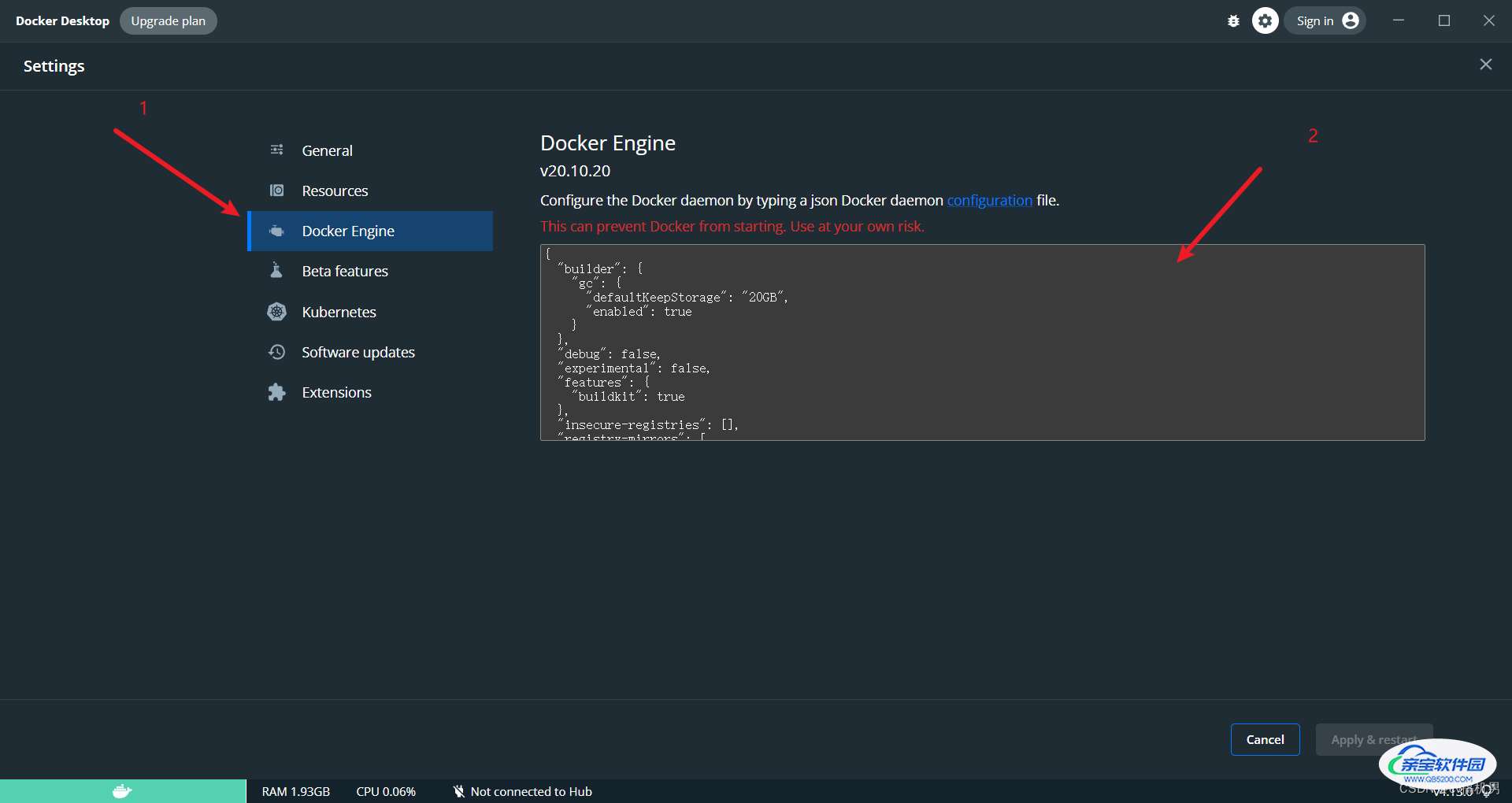This screenshot has width=1512, height=803.
Task: Click the 'defaultKeepStorage' line in editor
Action: [687, 298]
